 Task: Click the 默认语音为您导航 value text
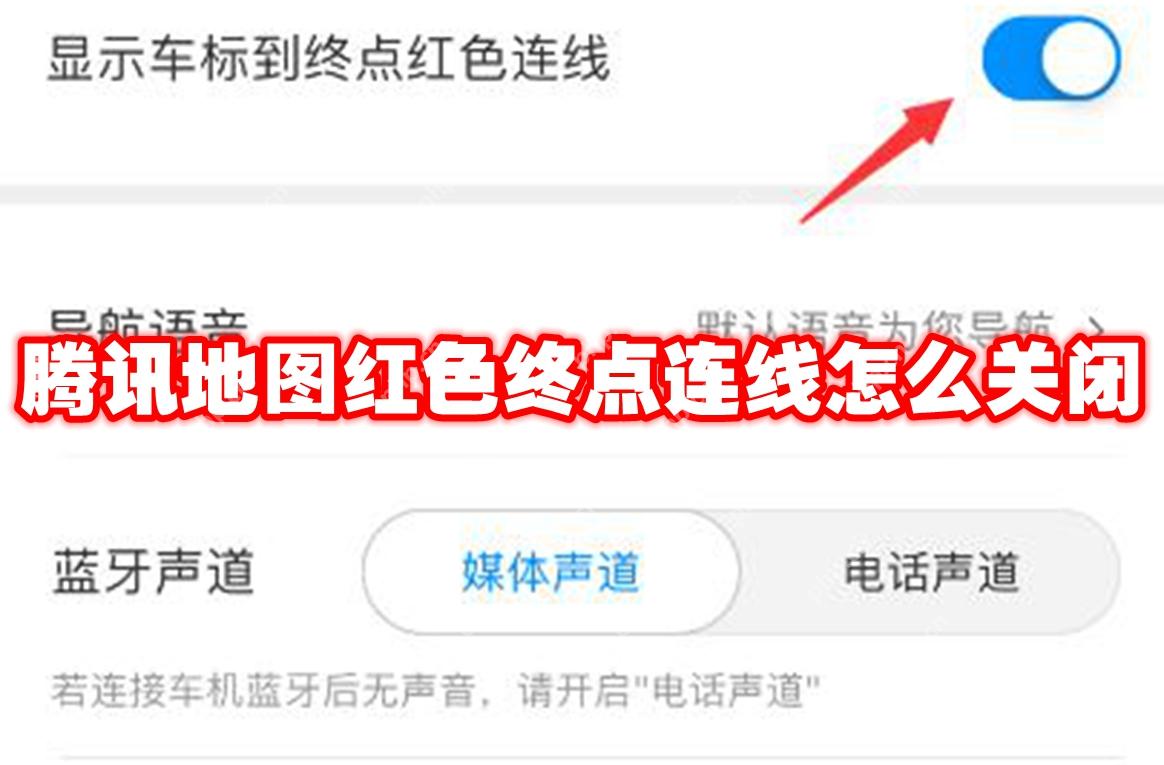pos(874,326)
